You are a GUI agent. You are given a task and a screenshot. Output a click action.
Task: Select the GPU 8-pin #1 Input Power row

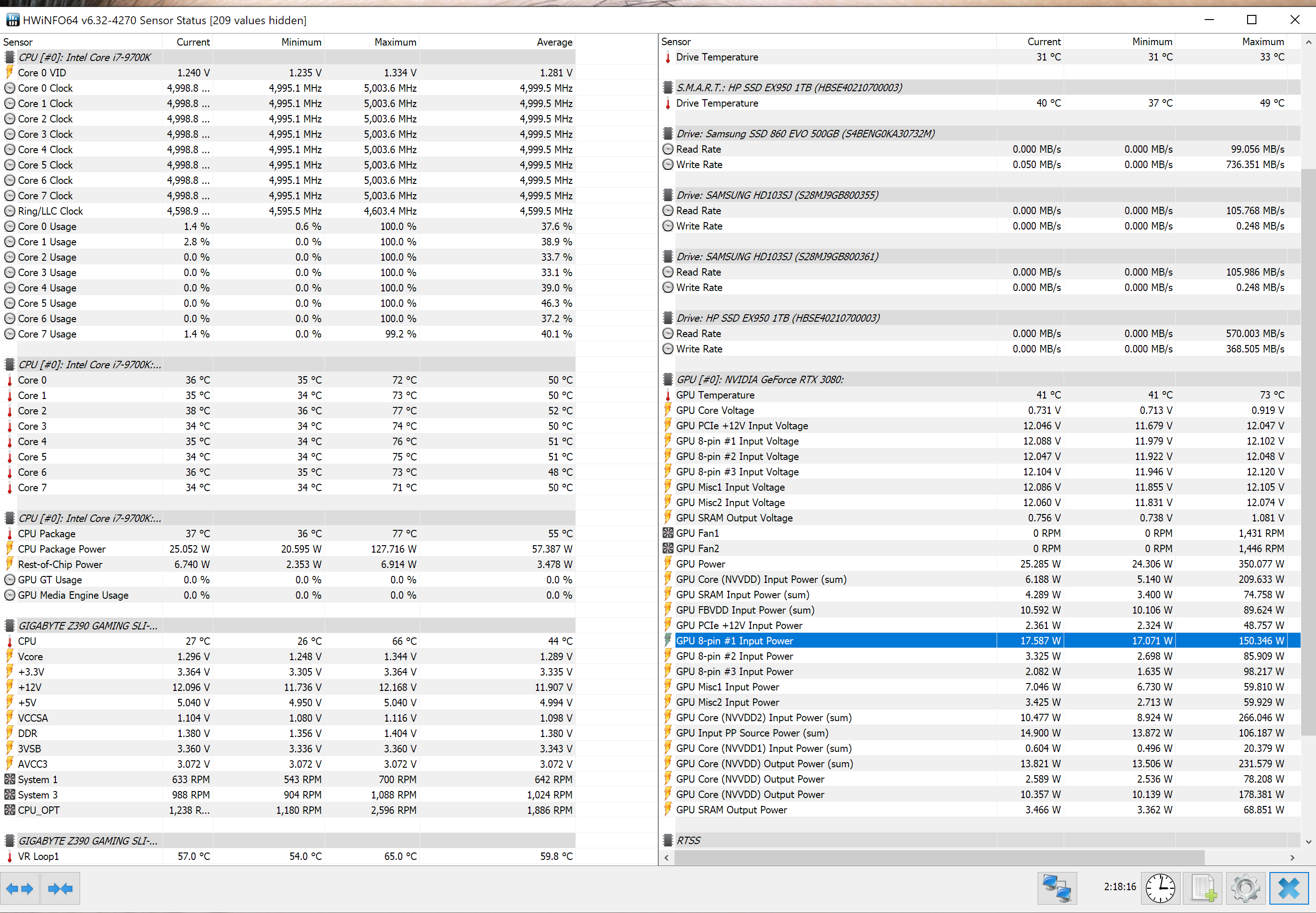coord(735,641)
